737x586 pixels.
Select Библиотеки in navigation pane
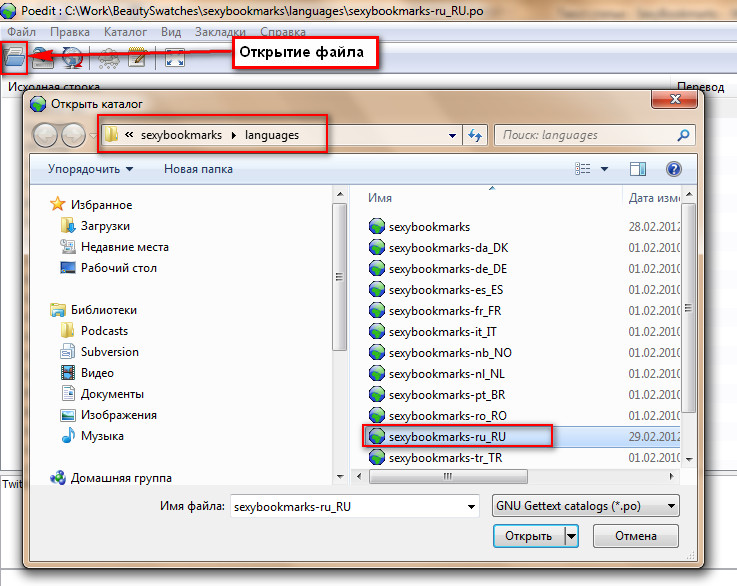pos(94,310)
